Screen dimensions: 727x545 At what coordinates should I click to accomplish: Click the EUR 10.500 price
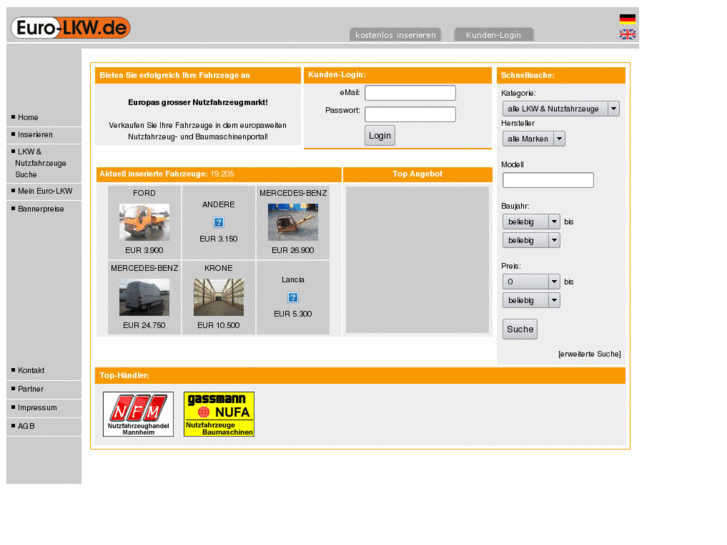coord(218,325)
